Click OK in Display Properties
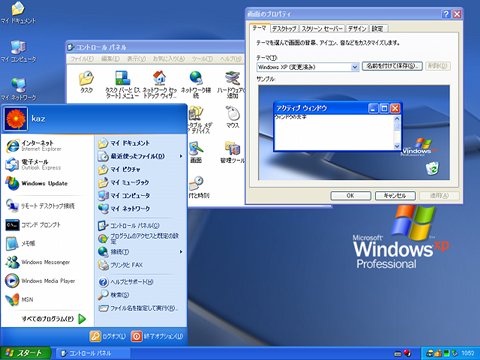Image resolution: width=480 pixels, height=360 pixels. coord(350,196)
